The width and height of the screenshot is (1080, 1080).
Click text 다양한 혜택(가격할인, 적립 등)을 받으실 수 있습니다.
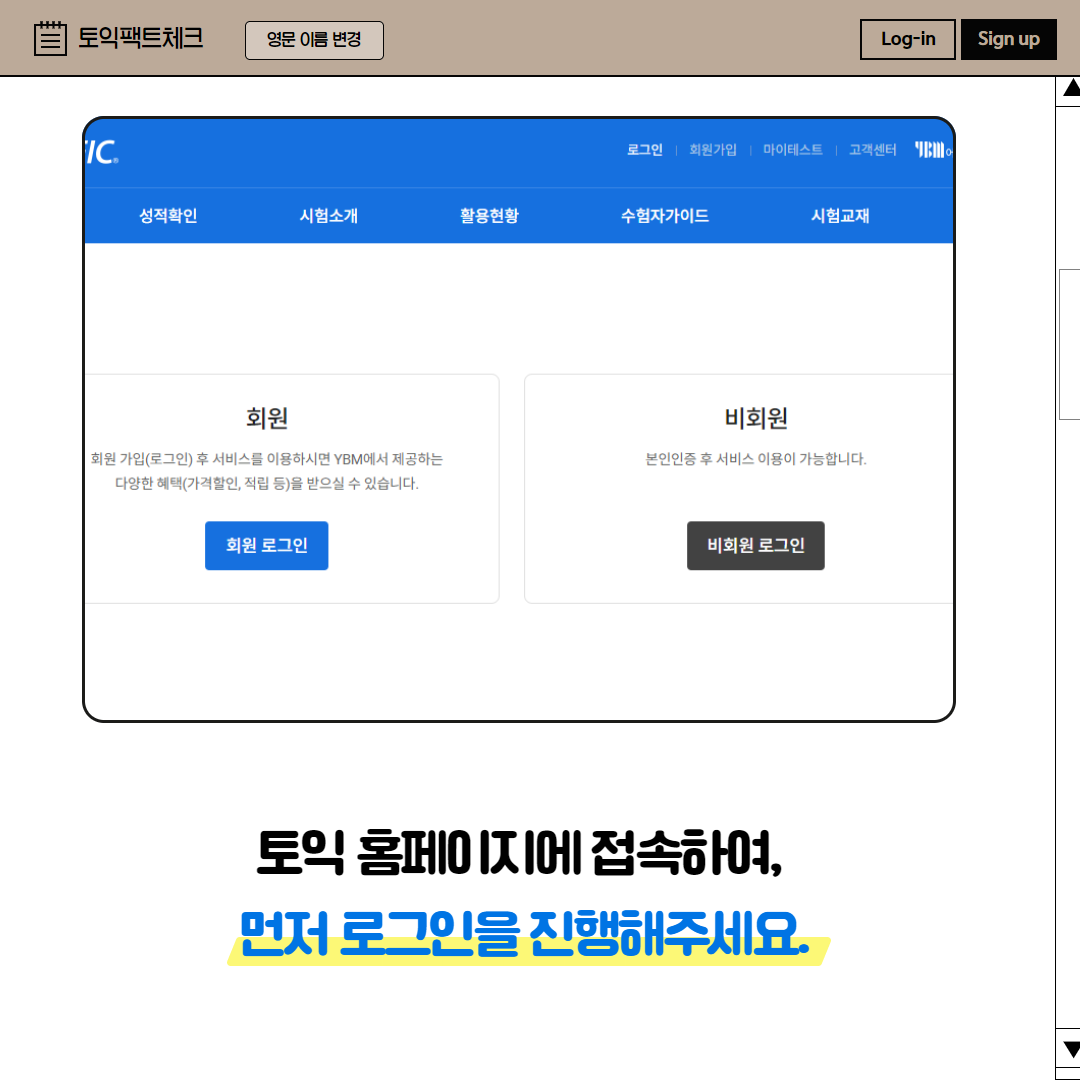click(267, 484)
